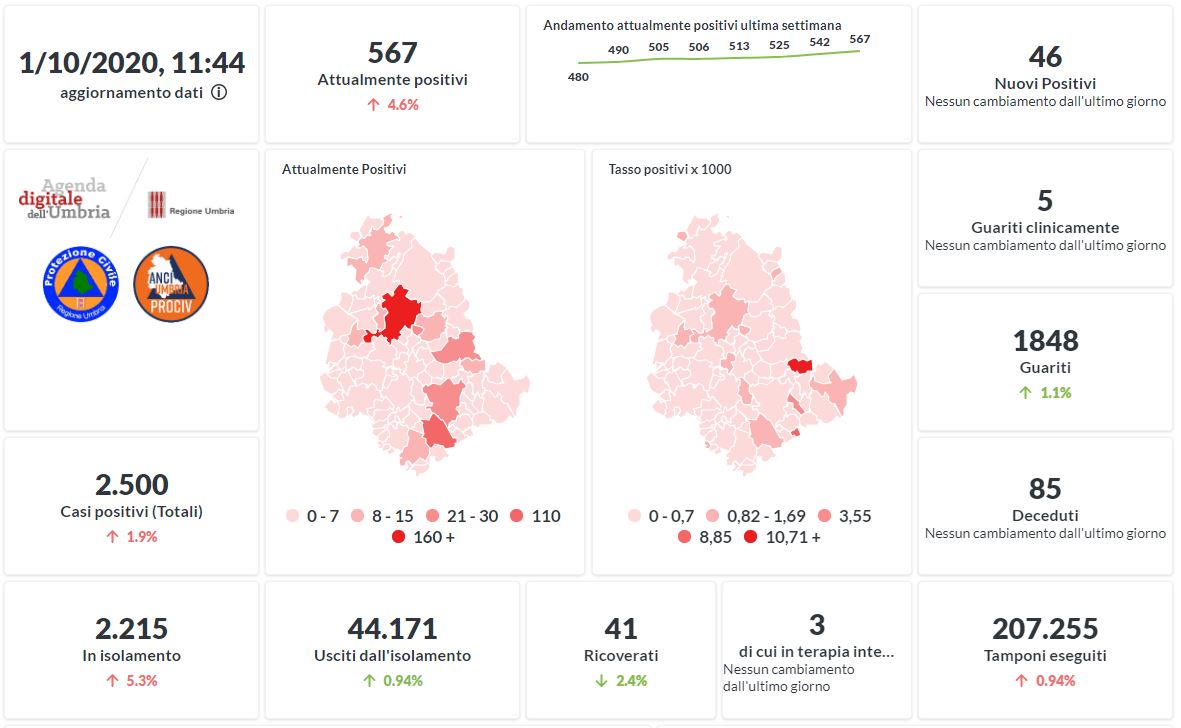Select the 160 + legend color dot
The image size is (1181, 728).
[x=398, y=538]
